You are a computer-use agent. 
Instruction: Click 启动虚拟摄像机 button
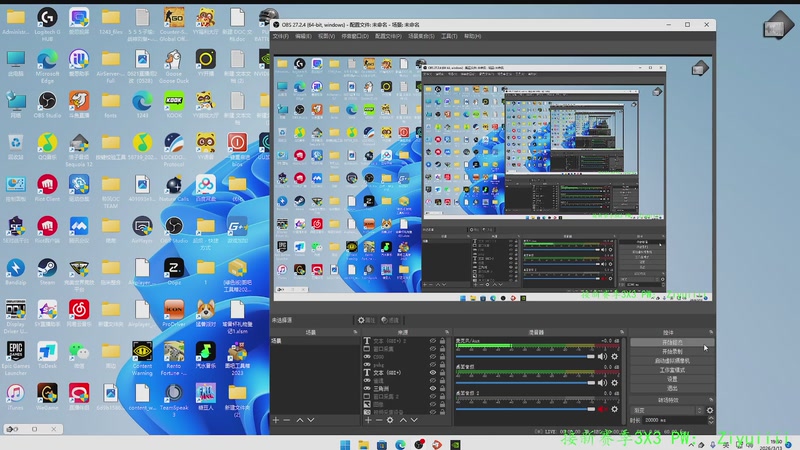click(672, 361)
